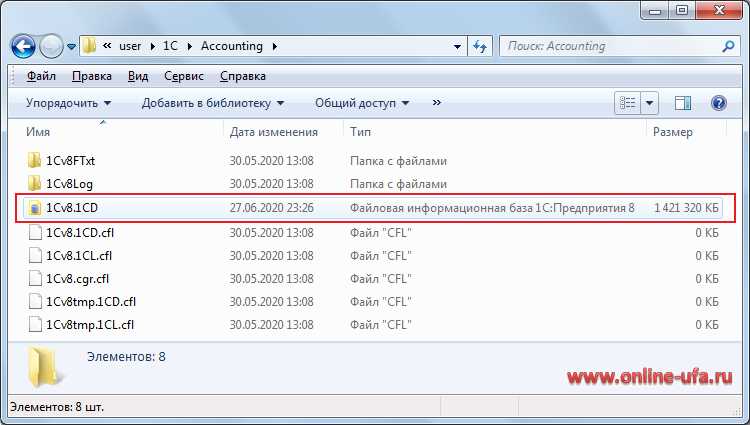
Task: Click the large folder icon in details pane
Action: pos(45,367)
